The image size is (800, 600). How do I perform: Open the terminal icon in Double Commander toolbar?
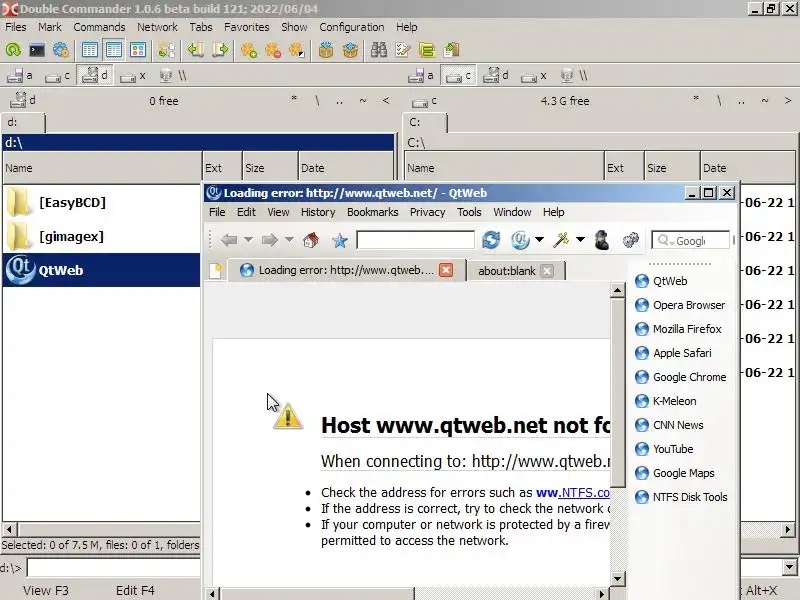(x=37, y=50)
